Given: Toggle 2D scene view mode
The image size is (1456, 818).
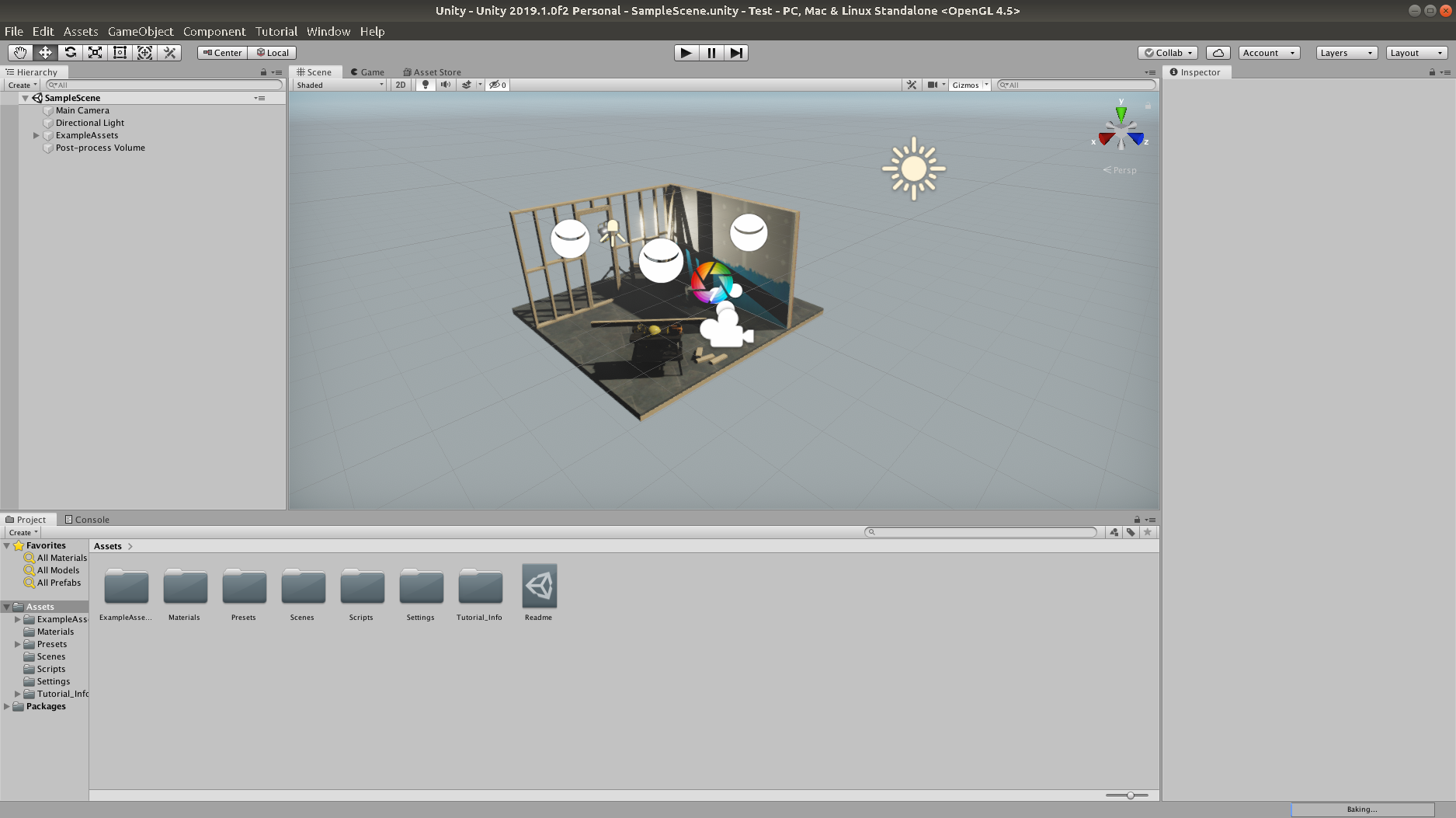Looking at the screenshot, I should pyautogui.click(x=401, y=85).
